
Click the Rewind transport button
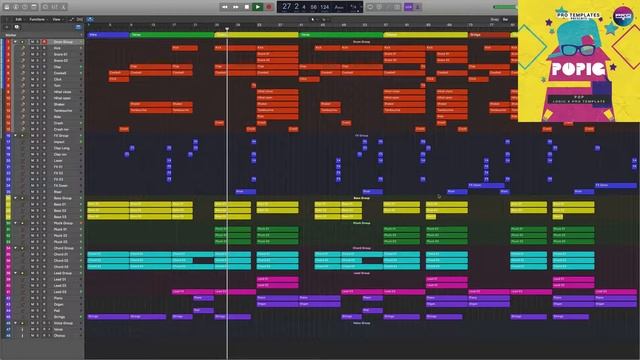pos(224,7)
